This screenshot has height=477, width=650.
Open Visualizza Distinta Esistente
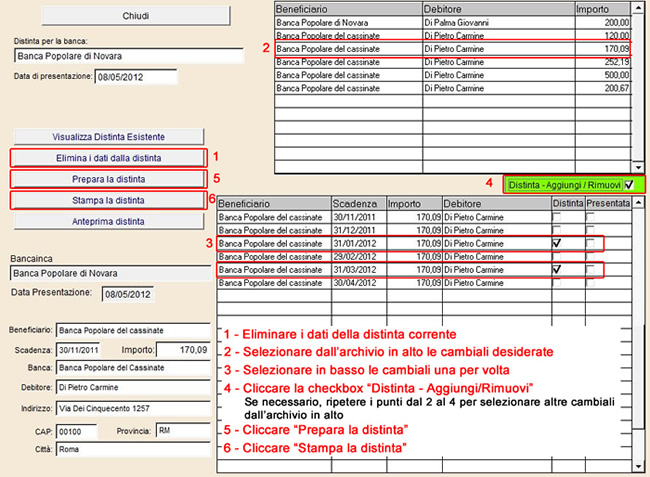tap(109, 137)
